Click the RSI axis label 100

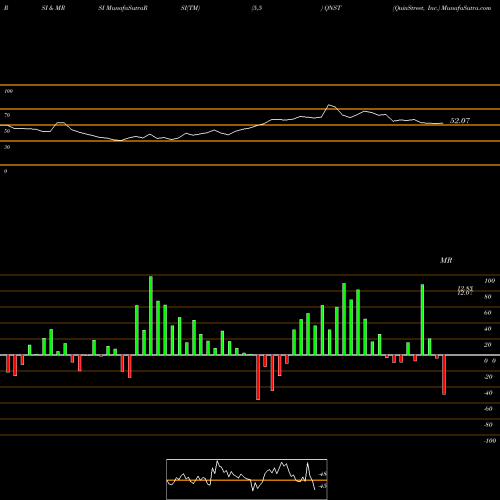[8, 91]
